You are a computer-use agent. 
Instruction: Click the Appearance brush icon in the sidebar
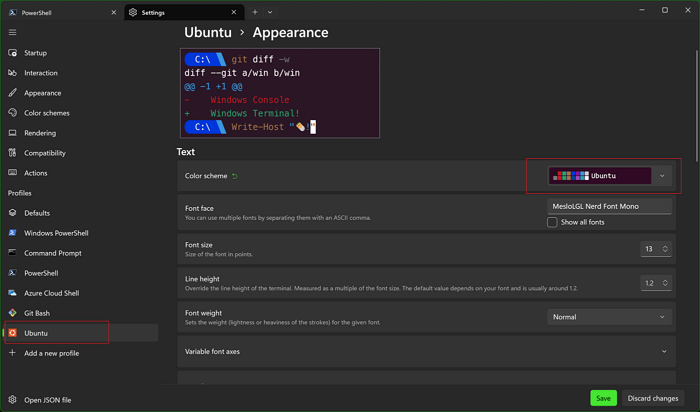12,93
